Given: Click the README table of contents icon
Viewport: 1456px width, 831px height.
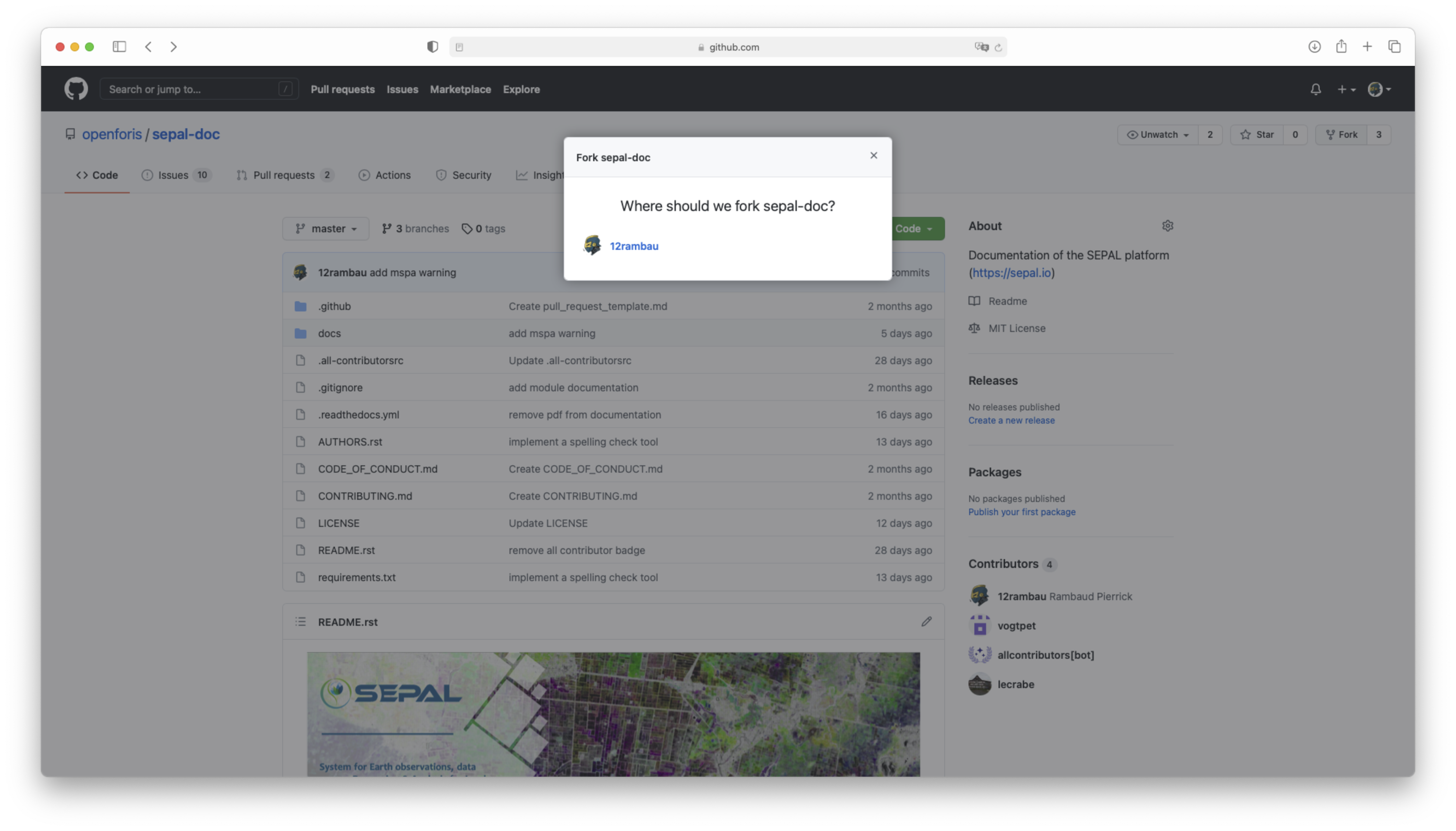Looking at the screenshot, I should tap(300, 621).
